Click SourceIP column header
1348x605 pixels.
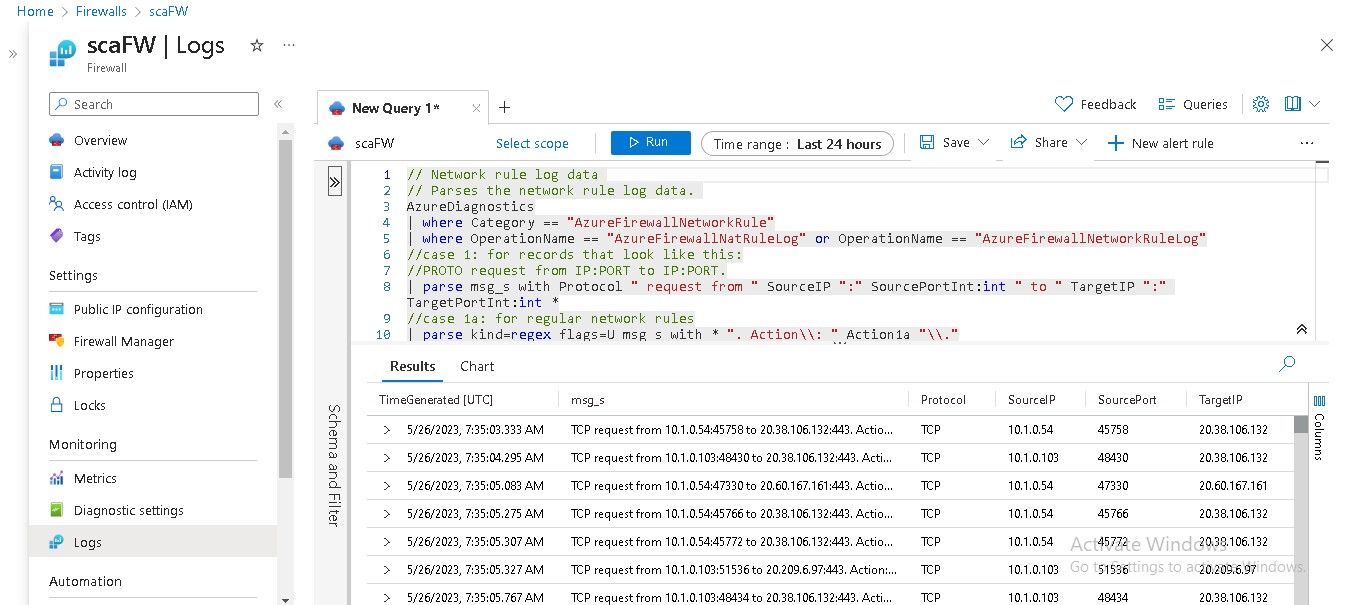point(1031,400)
